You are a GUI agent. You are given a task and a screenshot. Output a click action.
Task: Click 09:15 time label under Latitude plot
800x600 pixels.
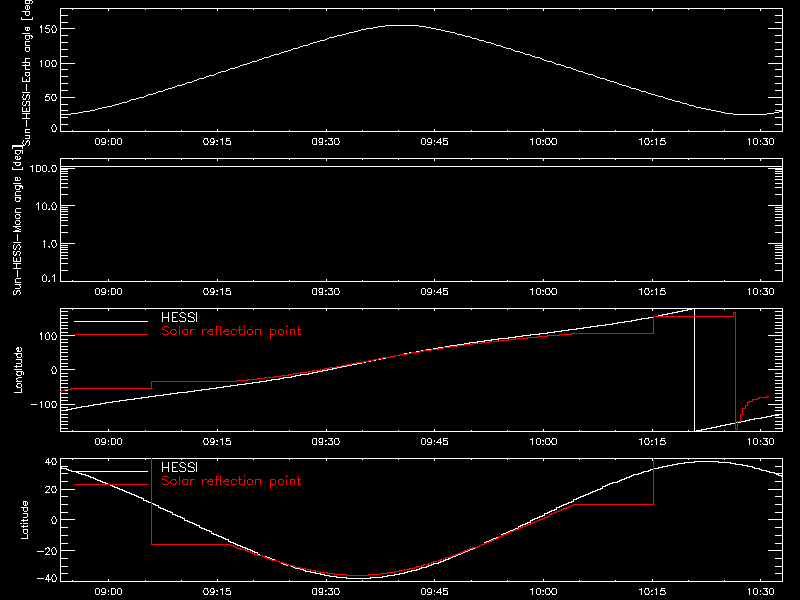[217, 592]
